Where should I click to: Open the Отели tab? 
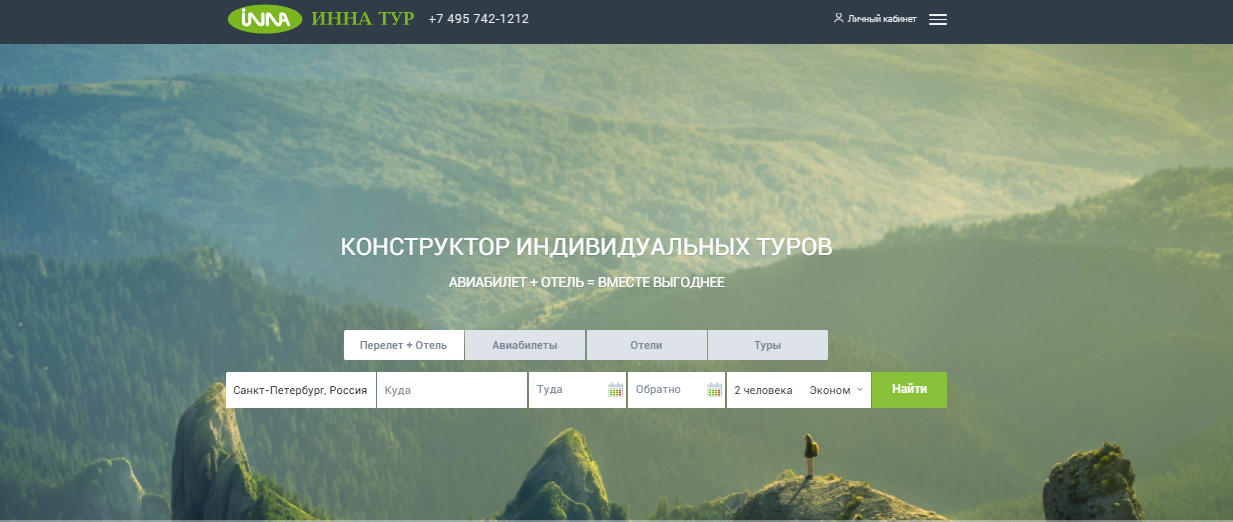(646, 345)
